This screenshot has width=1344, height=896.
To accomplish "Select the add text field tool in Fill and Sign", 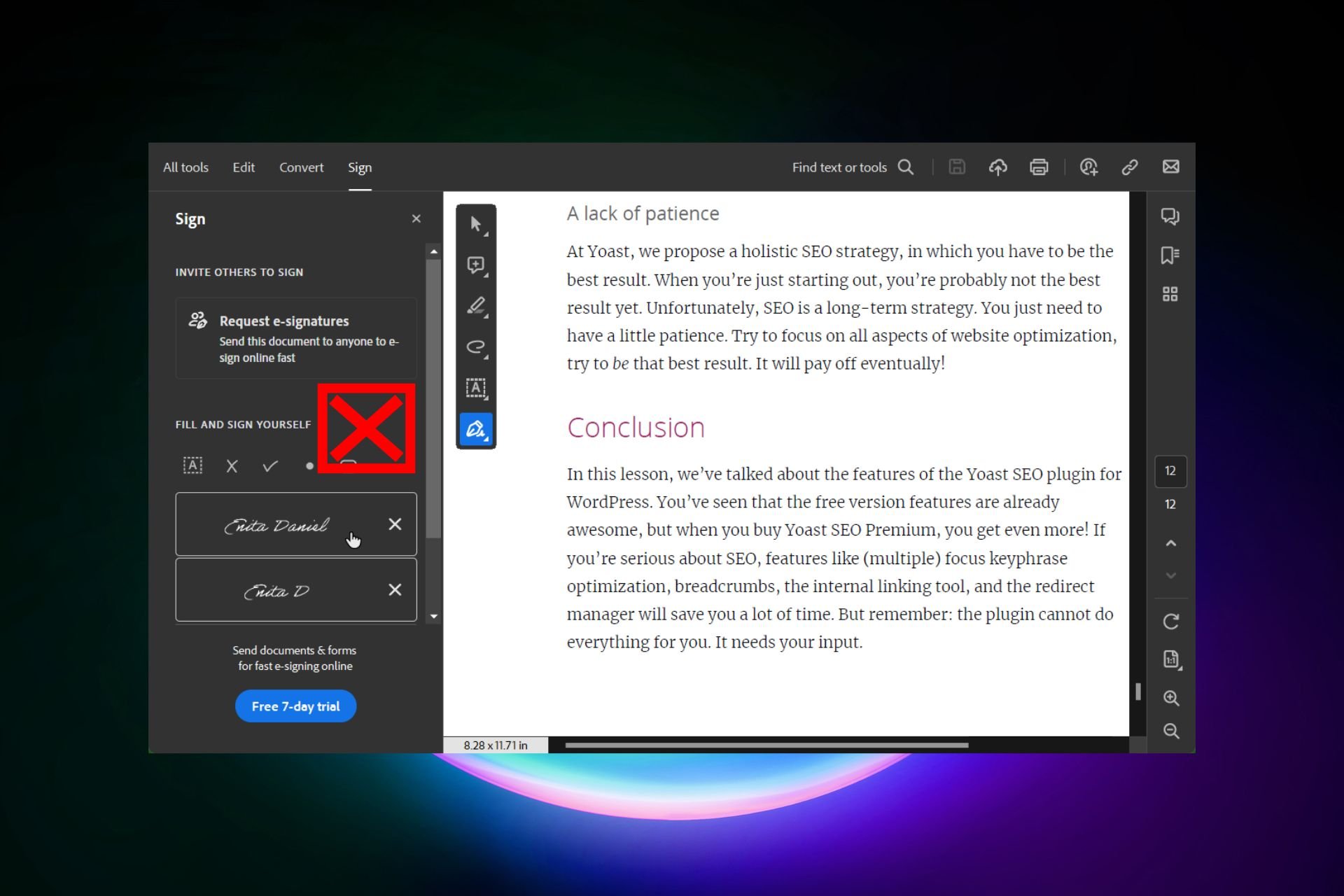I will point(192,465).
